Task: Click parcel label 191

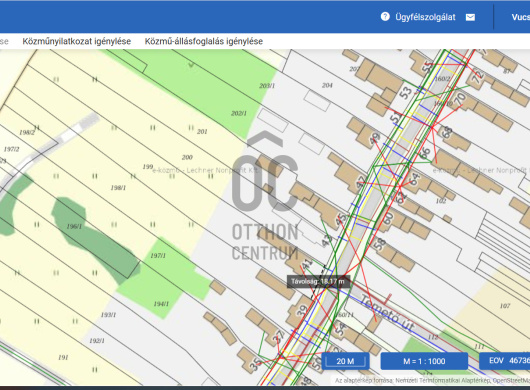Action: click(x=63, y=357)
